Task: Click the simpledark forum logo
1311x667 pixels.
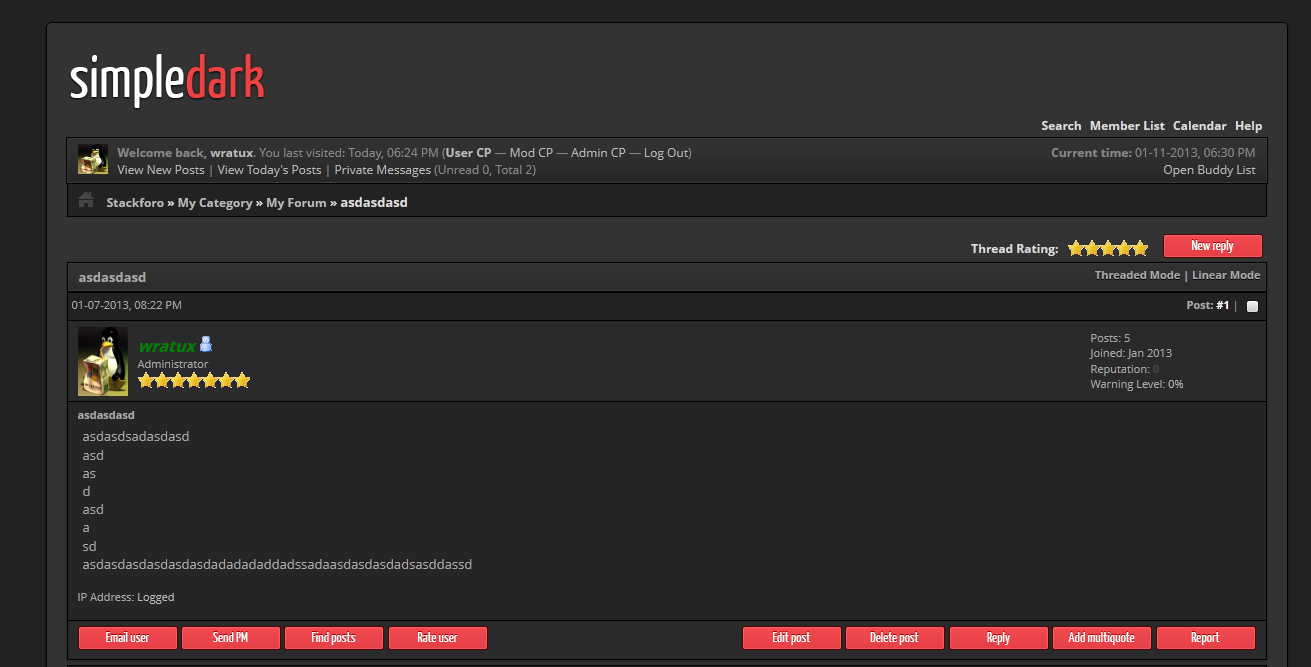Action: point(167,81)
